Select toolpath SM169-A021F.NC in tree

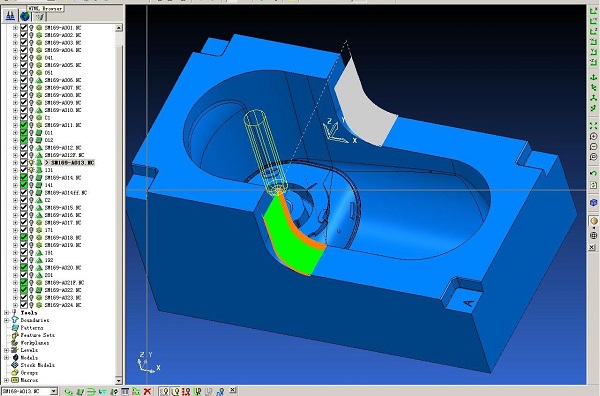(64, 282)
